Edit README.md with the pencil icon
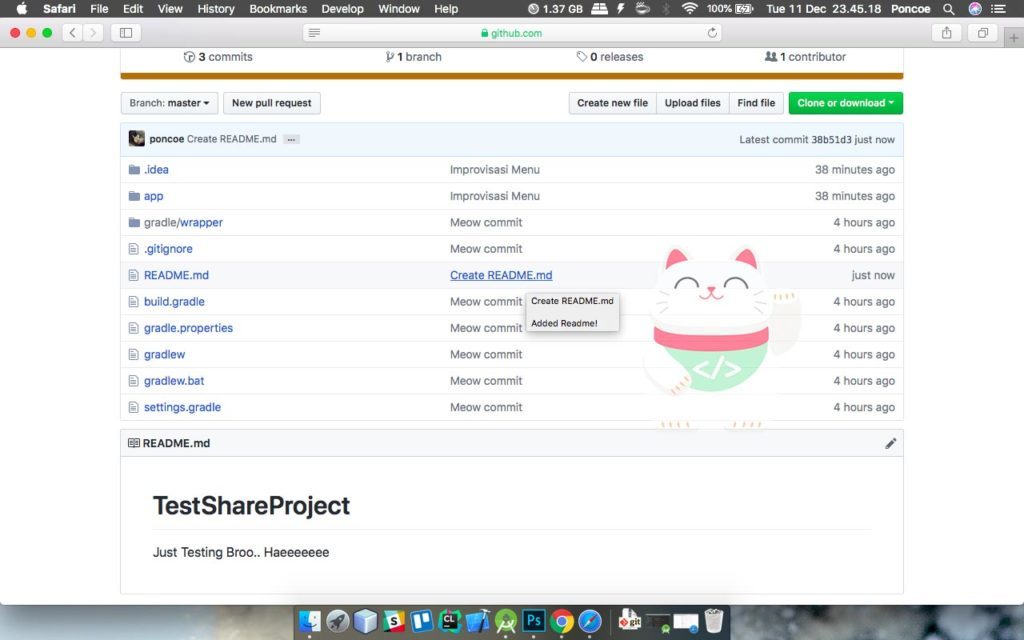This screenshot has width=1024, height=640. click(x=891, y=443)
